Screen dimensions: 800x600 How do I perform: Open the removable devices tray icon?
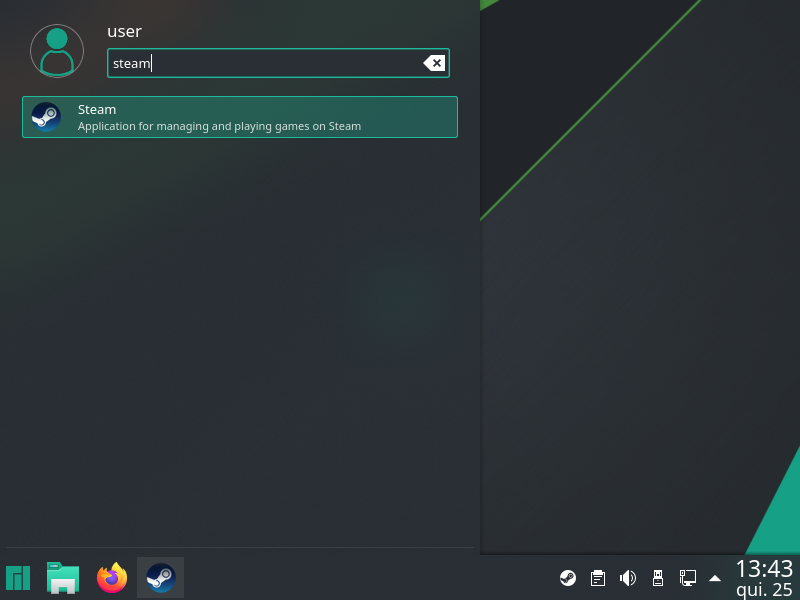tap(658, 578)
